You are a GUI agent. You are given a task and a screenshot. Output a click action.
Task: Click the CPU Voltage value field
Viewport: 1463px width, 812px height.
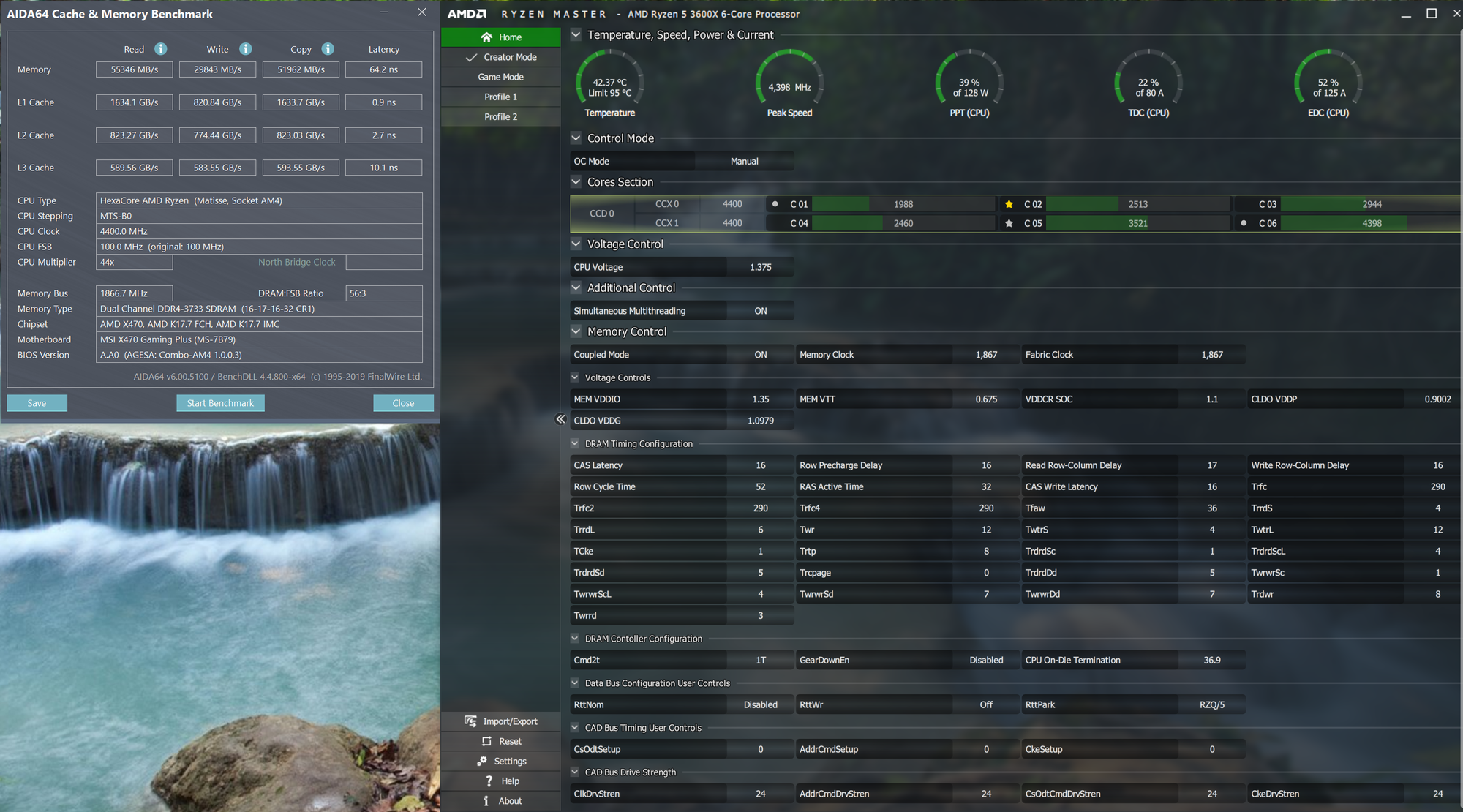[x=760, y=267]
